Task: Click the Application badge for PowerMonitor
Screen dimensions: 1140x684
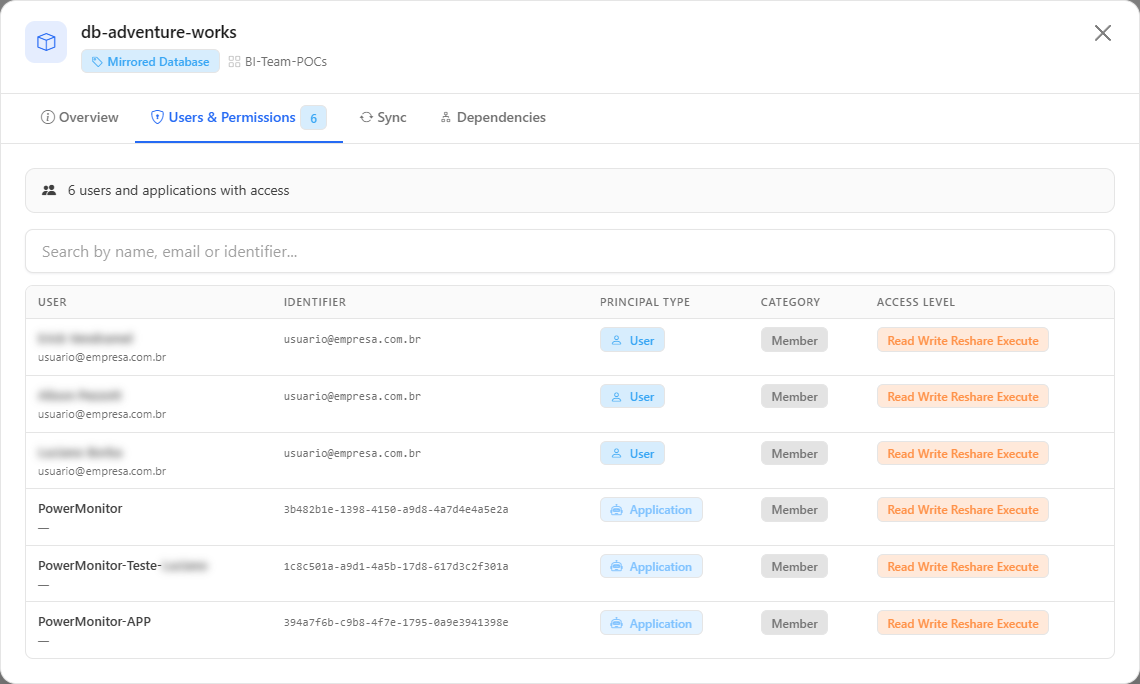Action: tap(651, 510)
